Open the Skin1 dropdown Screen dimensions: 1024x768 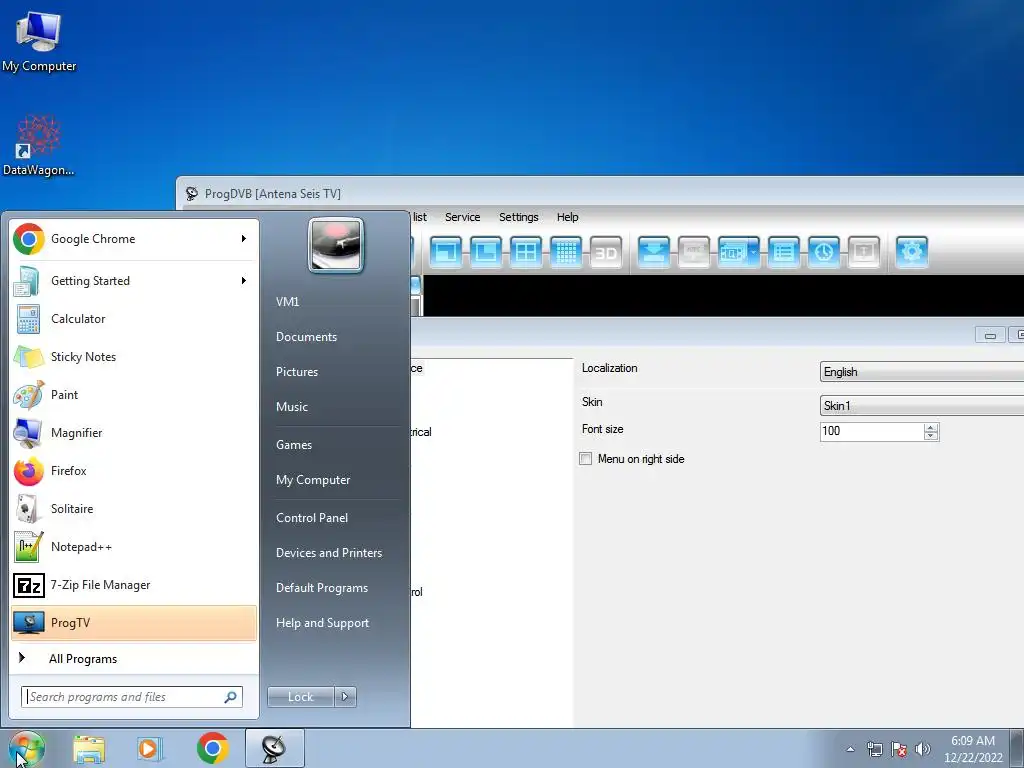click(x=921, y=406)
